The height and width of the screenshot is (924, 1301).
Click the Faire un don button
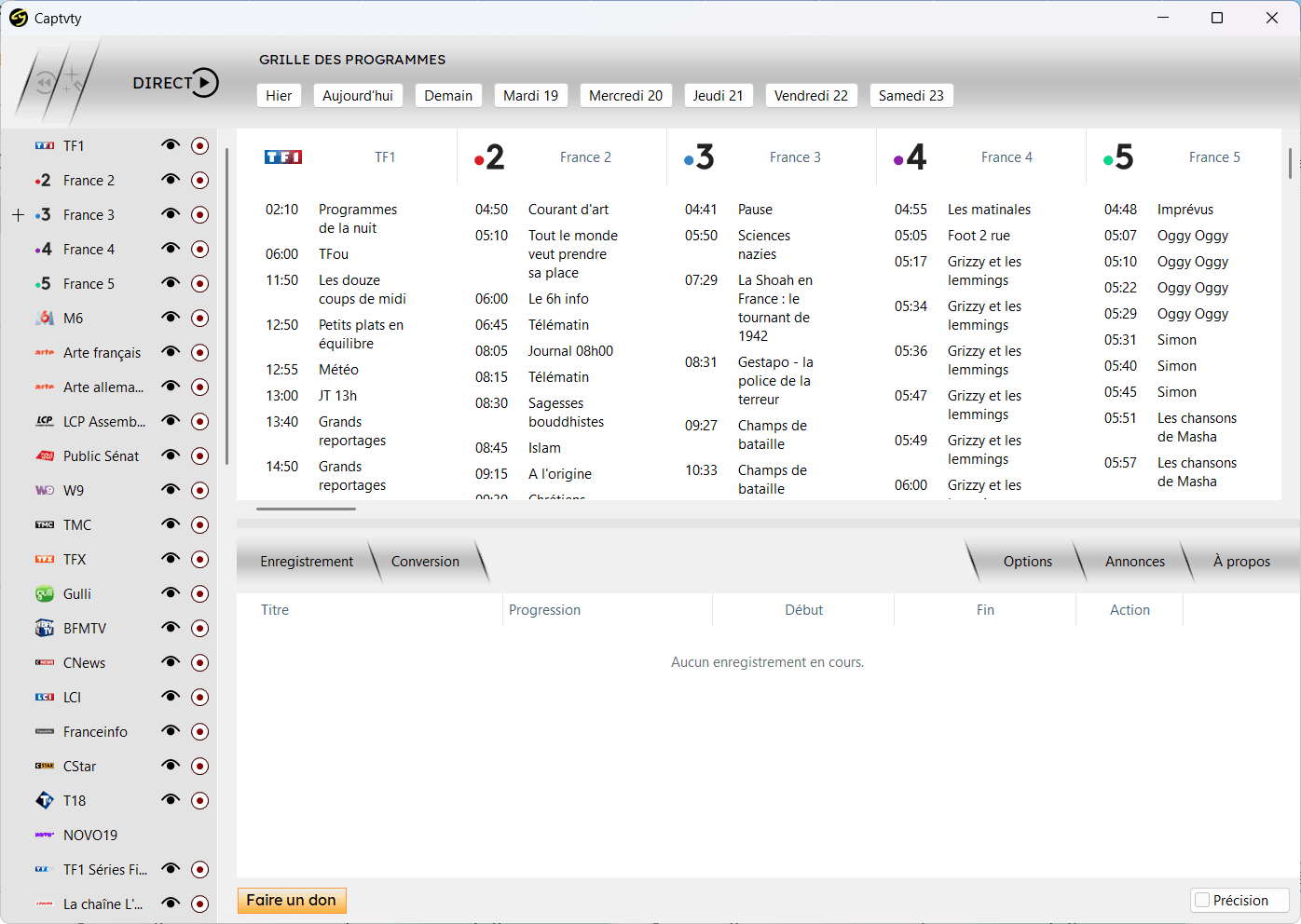292,900
